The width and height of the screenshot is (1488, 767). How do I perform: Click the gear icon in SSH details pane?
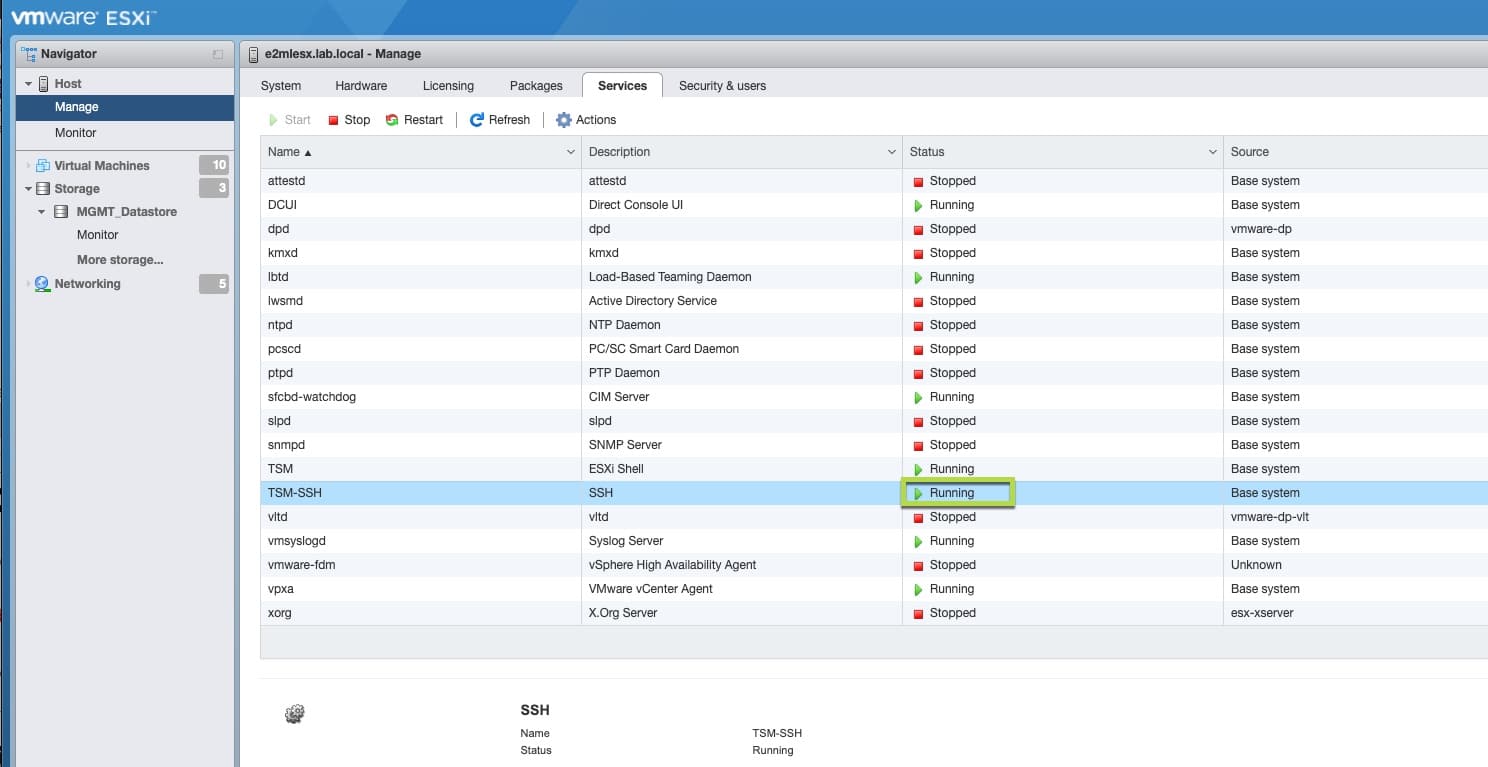294,714
